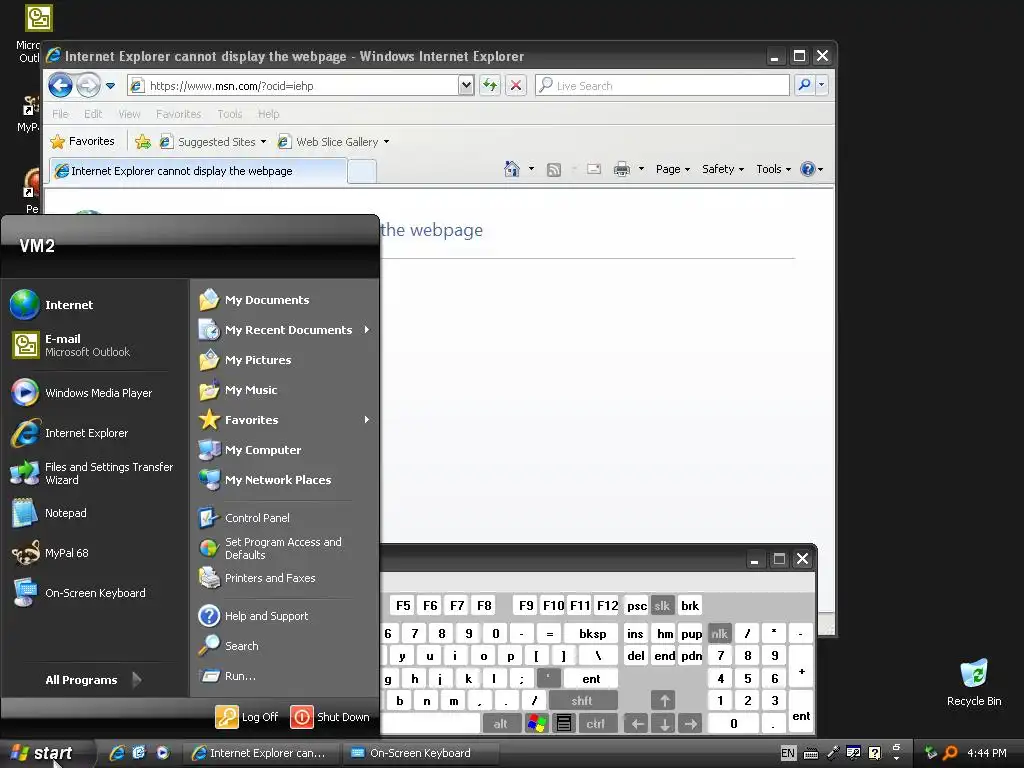The height and width of the screenshot is (768, 1024).
Task: Open the Edit menu in Internet Explorer
Action: (x=93, y=114)
